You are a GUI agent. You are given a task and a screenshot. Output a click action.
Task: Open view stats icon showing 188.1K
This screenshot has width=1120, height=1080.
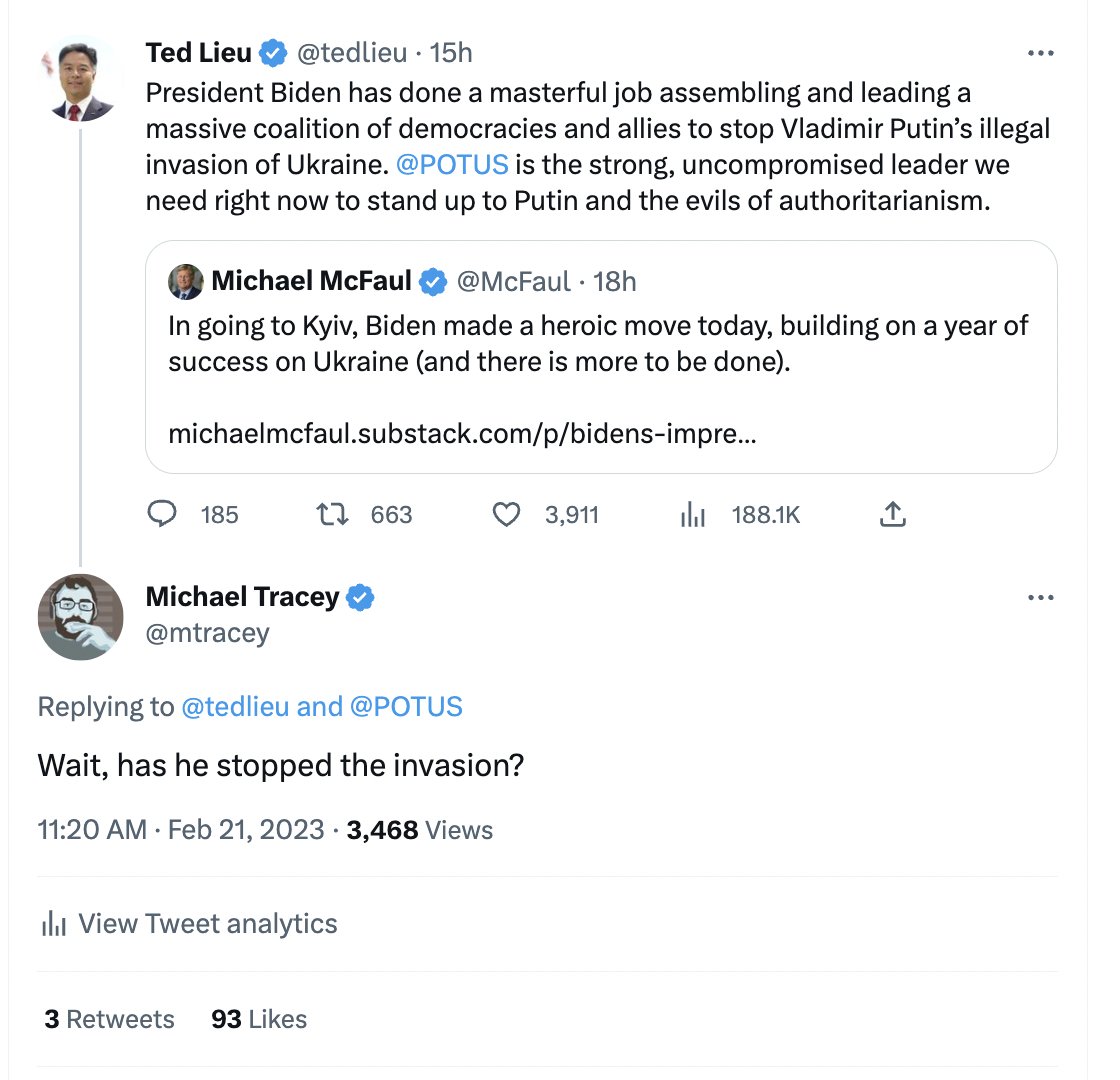pos(693,514)
